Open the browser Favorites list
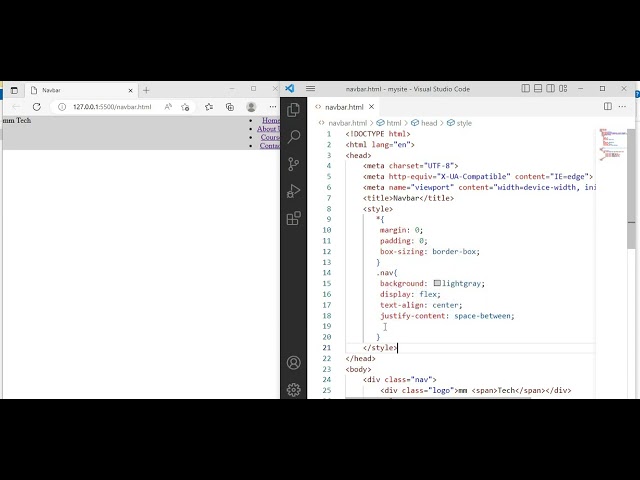The height and width of the screenshot is (480, 640). (x=209, y=107)
